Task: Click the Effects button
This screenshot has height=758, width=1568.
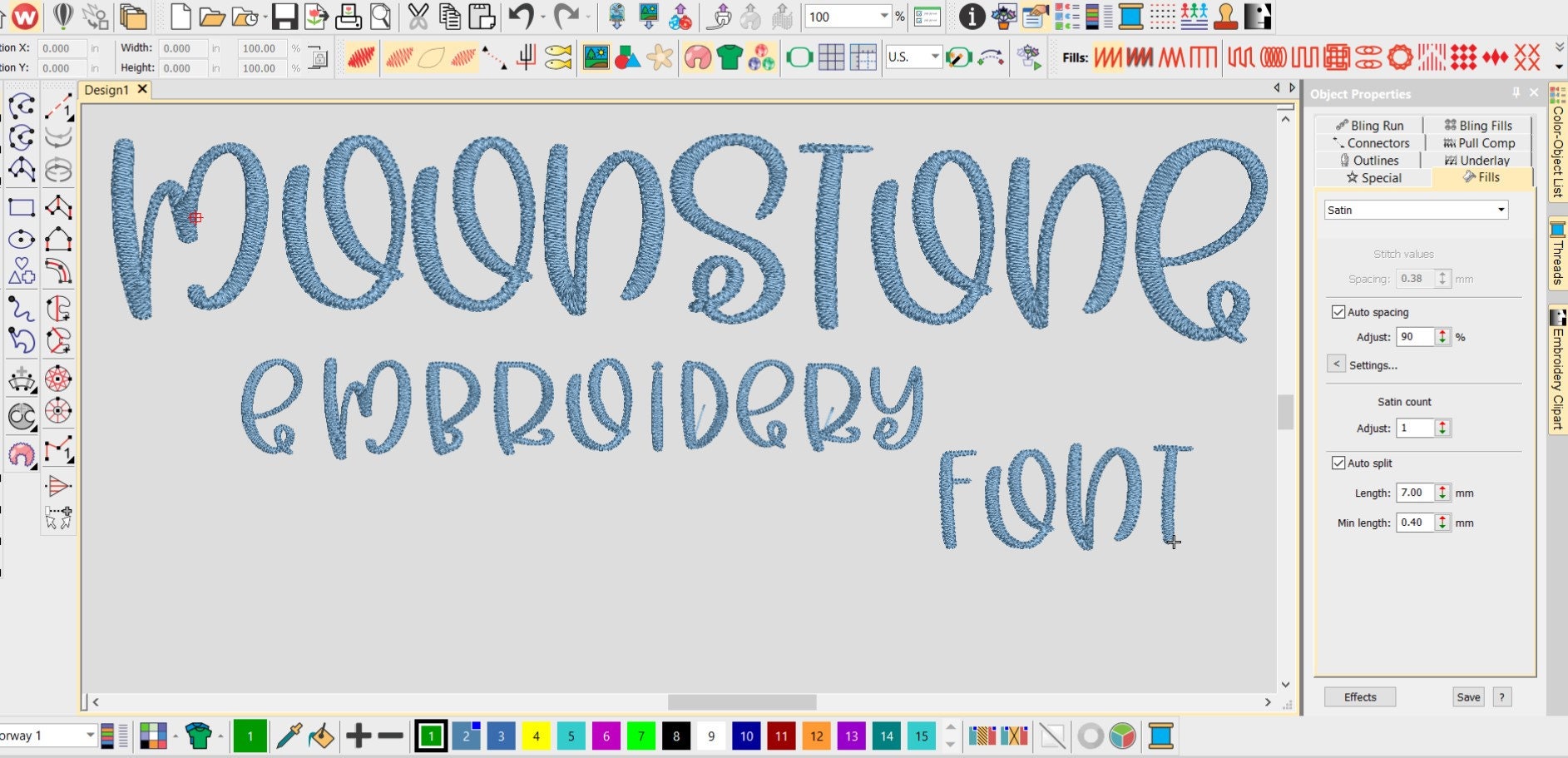Action: [1359, 697]
